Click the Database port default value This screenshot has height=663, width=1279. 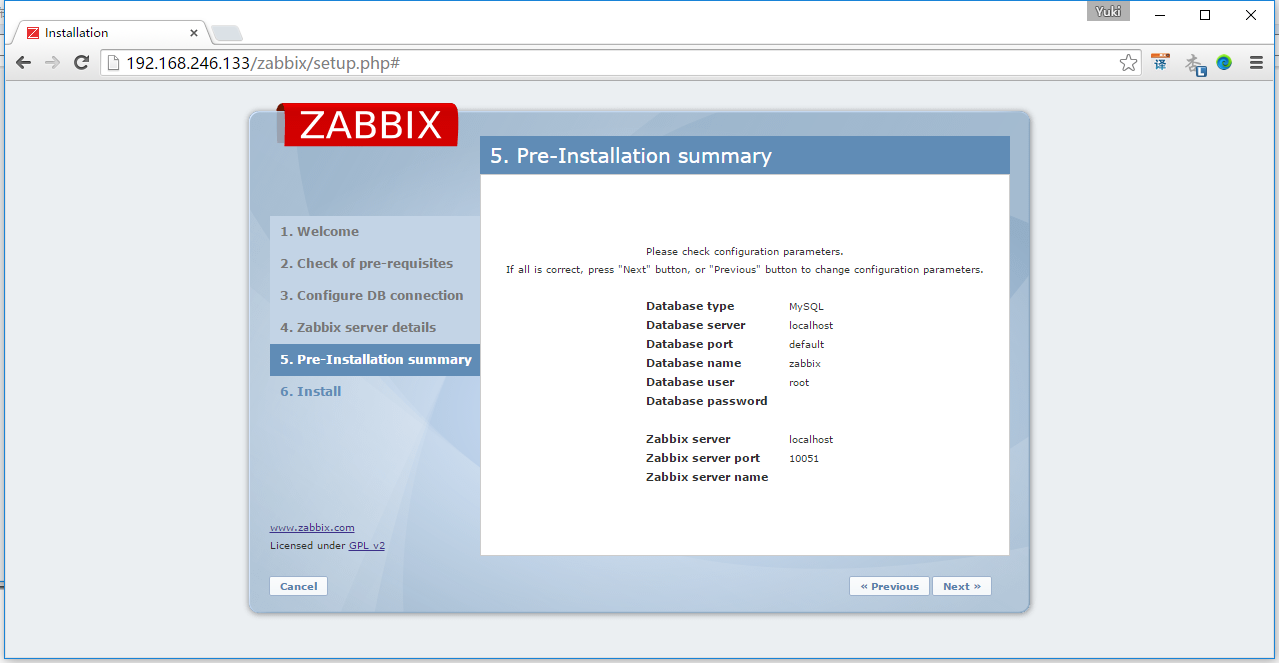click(x=806, y=345)
